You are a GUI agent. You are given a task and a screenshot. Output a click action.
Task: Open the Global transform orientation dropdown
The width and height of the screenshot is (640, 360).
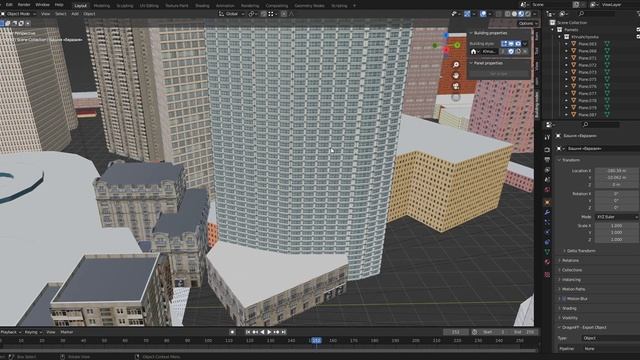[231, 14]
